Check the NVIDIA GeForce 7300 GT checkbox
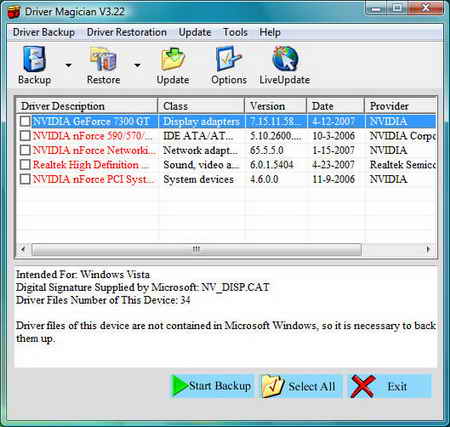Viewport: 450px width, 427px height. point(25,121)
